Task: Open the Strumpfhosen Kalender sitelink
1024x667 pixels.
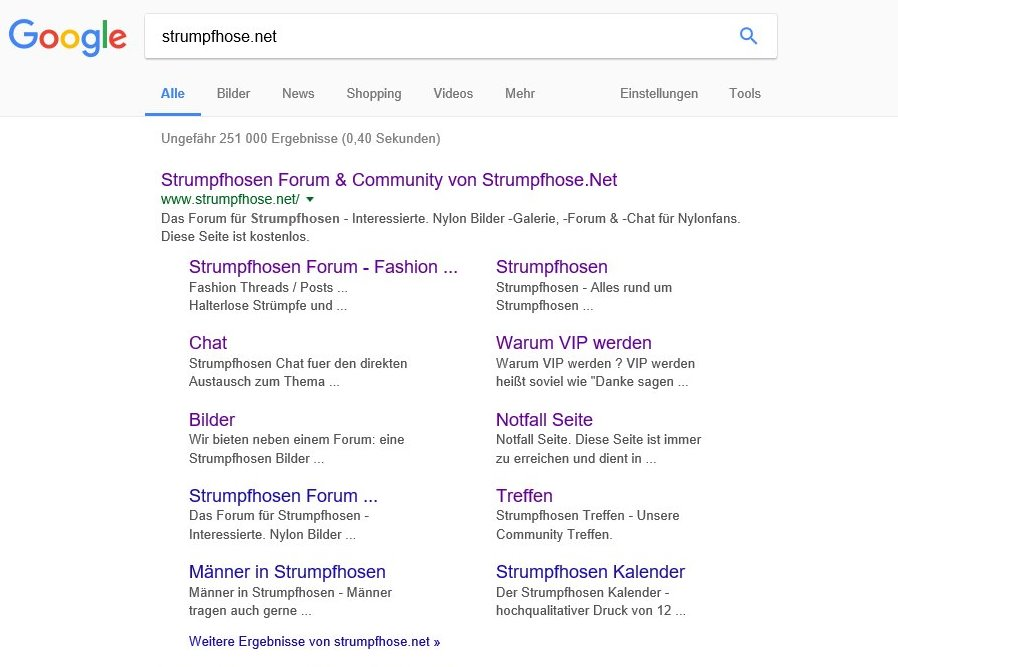Action: (x=590, y=572)
